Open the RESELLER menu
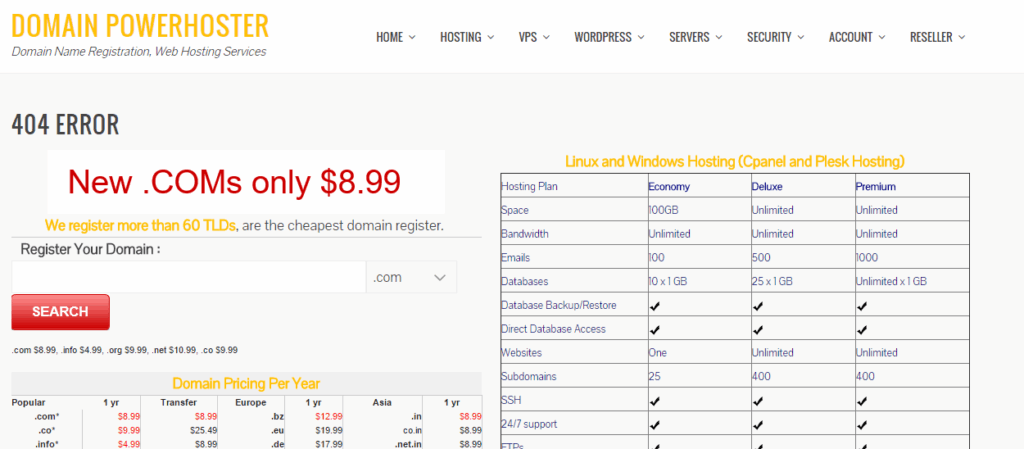1024x449 pixels. tap(937, 37)
